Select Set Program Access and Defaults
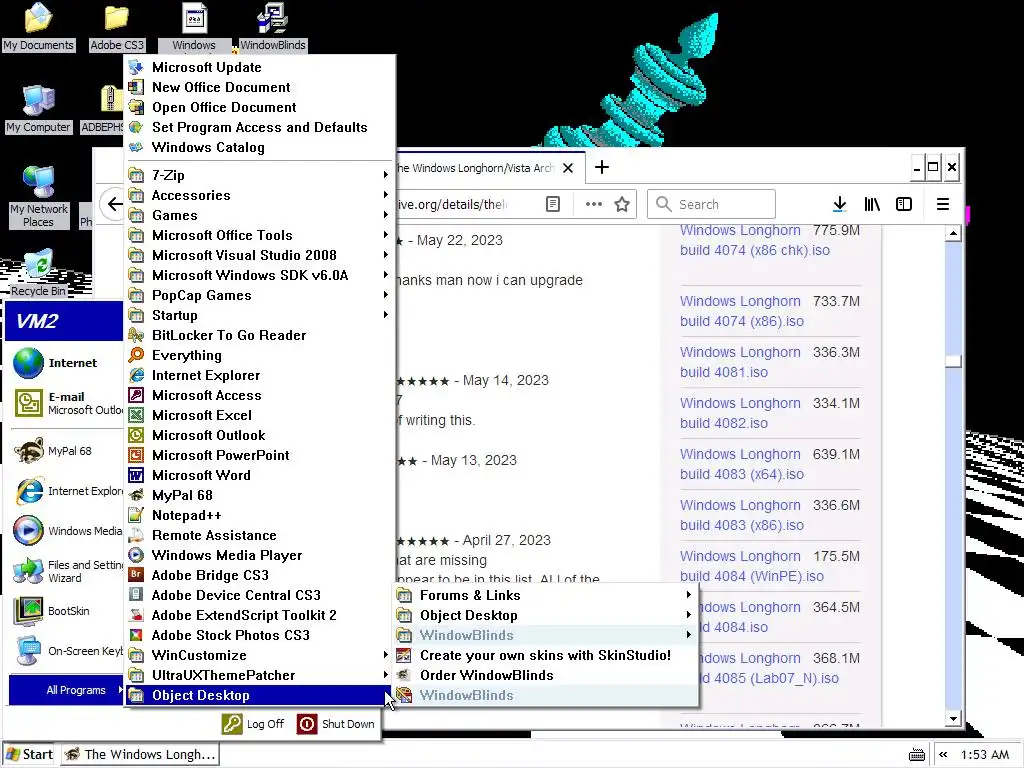Screen dimensions: 1024x768 pos(259,127)
